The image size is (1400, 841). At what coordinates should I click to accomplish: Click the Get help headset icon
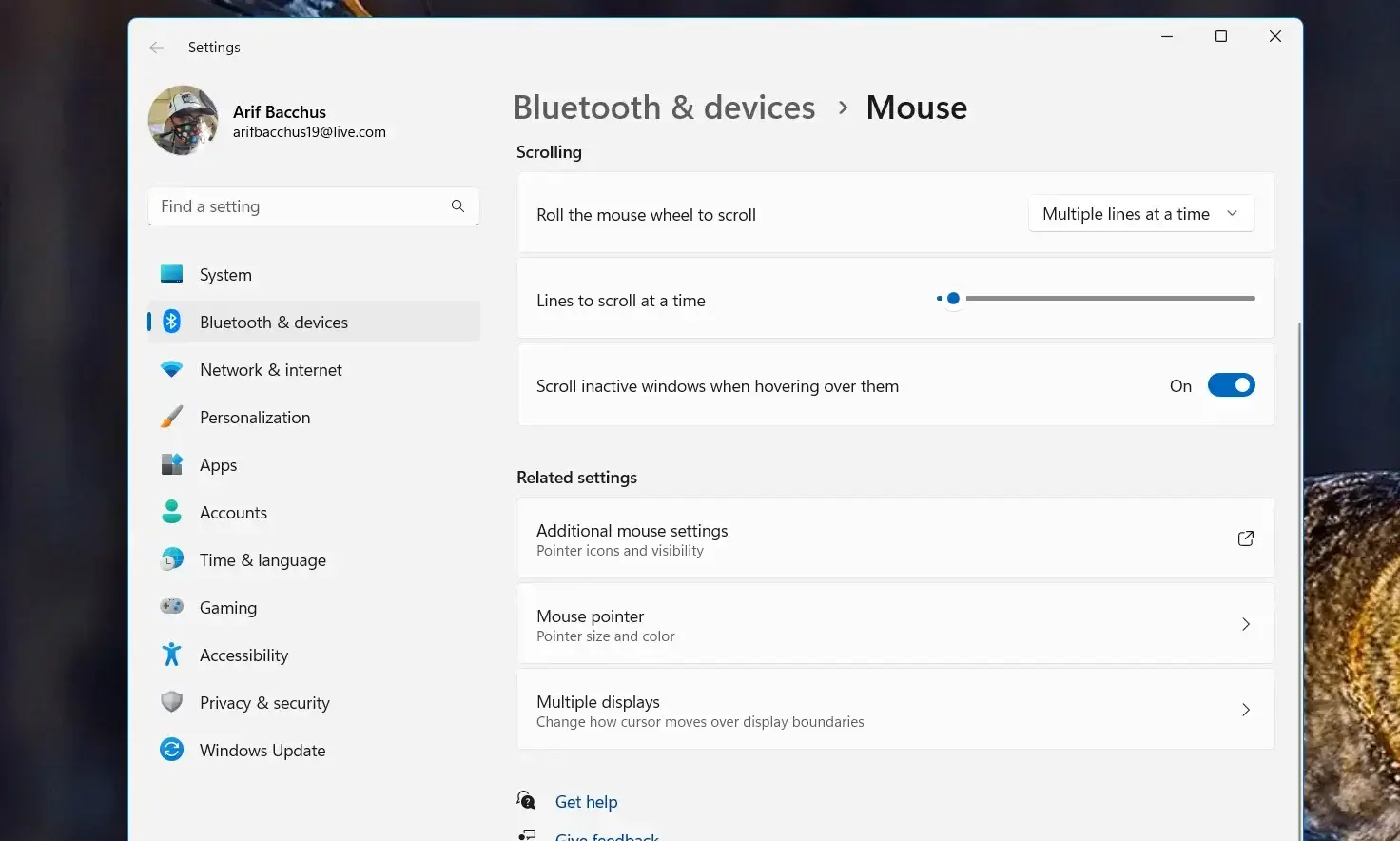(527, 800)
